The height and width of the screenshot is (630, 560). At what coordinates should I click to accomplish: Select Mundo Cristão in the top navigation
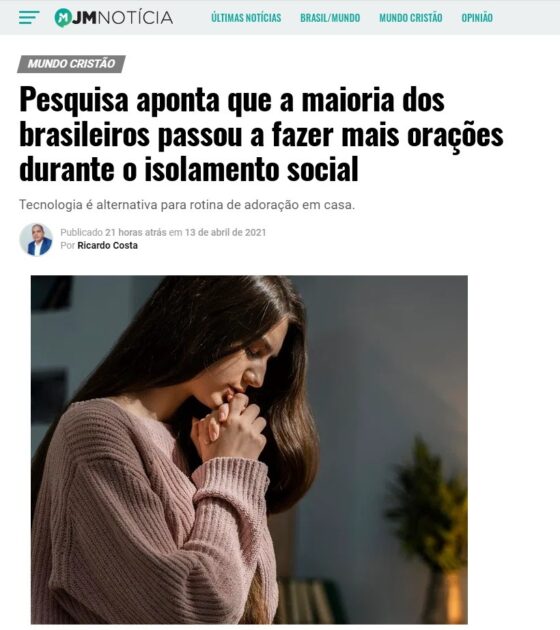point(411,18)
